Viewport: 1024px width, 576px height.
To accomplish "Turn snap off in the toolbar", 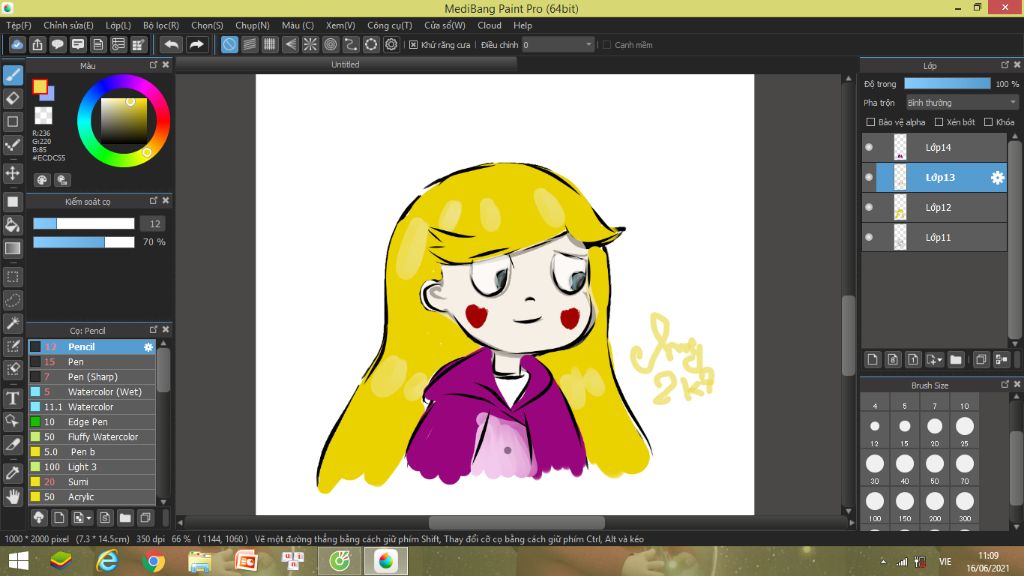I will click(x=229, y=44).
